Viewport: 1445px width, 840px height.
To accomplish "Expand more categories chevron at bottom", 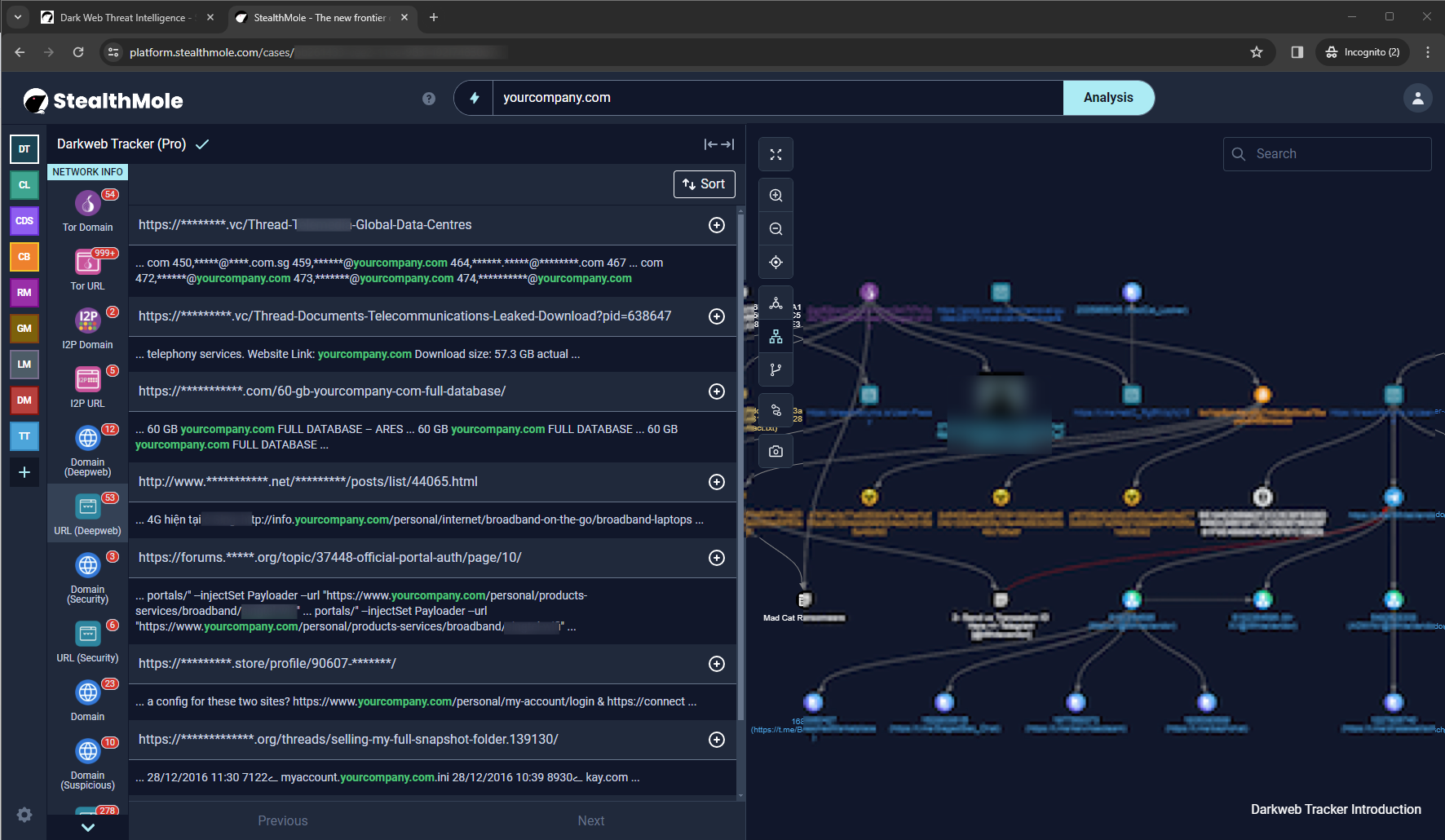I will [88, 827].
